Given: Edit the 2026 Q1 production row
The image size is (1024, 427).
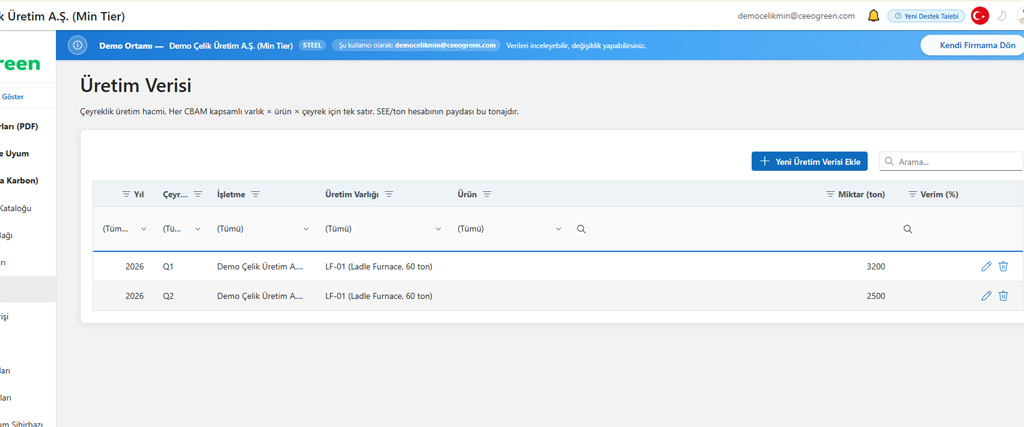Looking at the screenshot, I should point(986,266).
